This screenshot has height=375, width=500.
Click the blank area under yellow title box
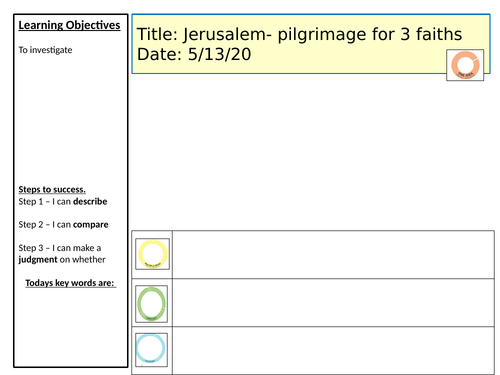(x=312, y=152)
